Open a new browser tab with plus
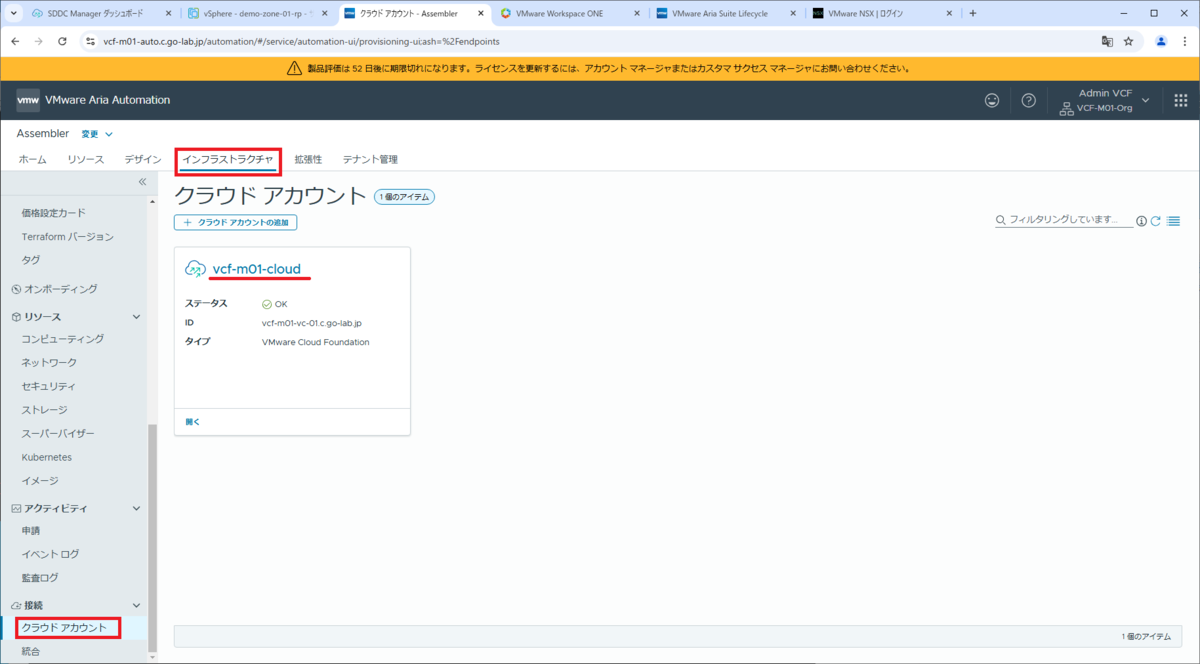Image resolution: width=1200 pixels, height=664 pixels. coord(973,13)
